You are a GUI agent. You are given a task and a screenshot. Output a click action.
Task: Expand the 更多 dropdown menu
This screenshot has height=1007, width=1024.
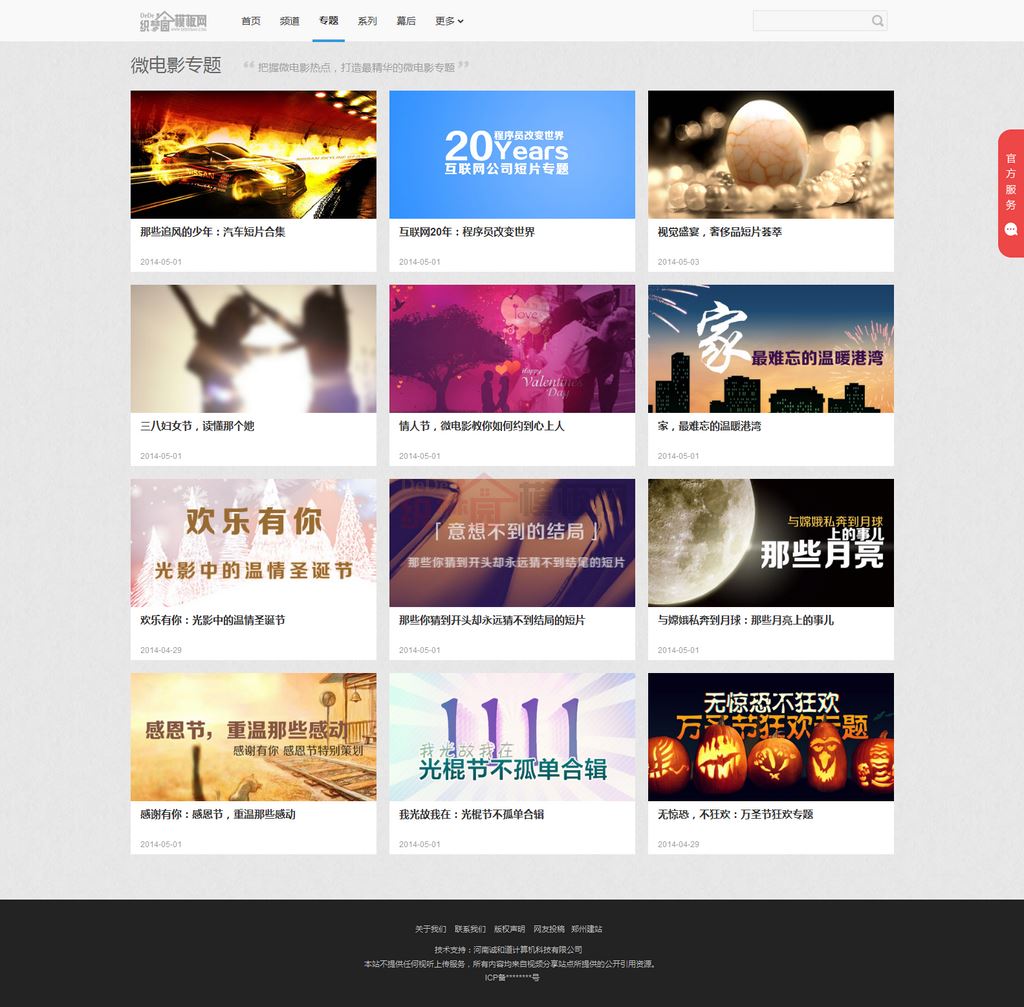pos(449,21)
